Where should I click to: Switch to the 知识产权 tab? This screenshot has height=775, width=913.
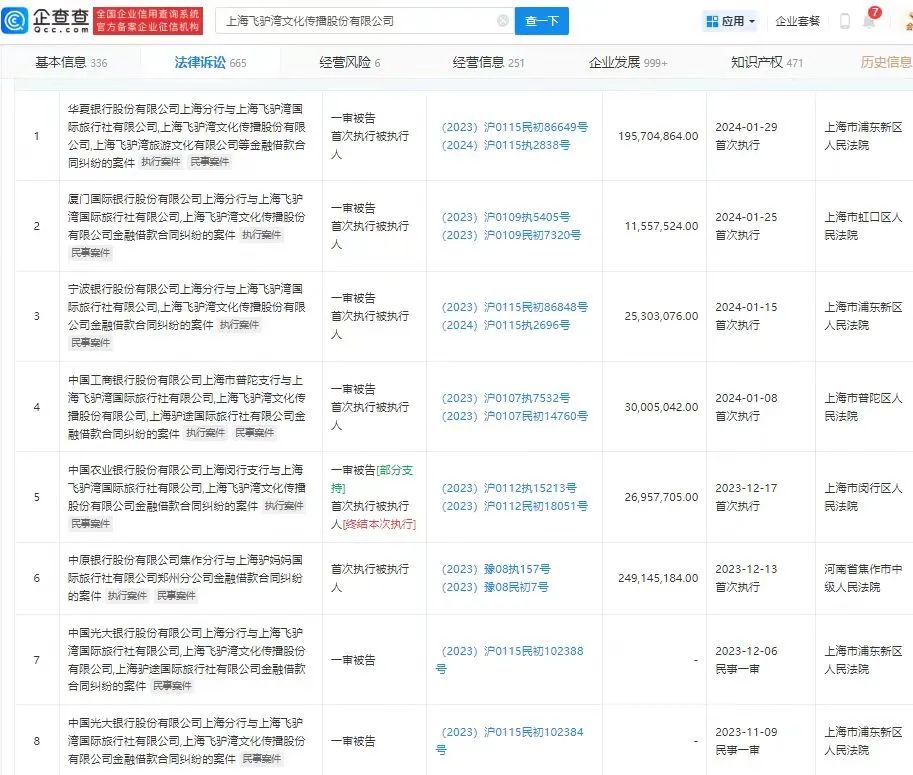(767, 62)
